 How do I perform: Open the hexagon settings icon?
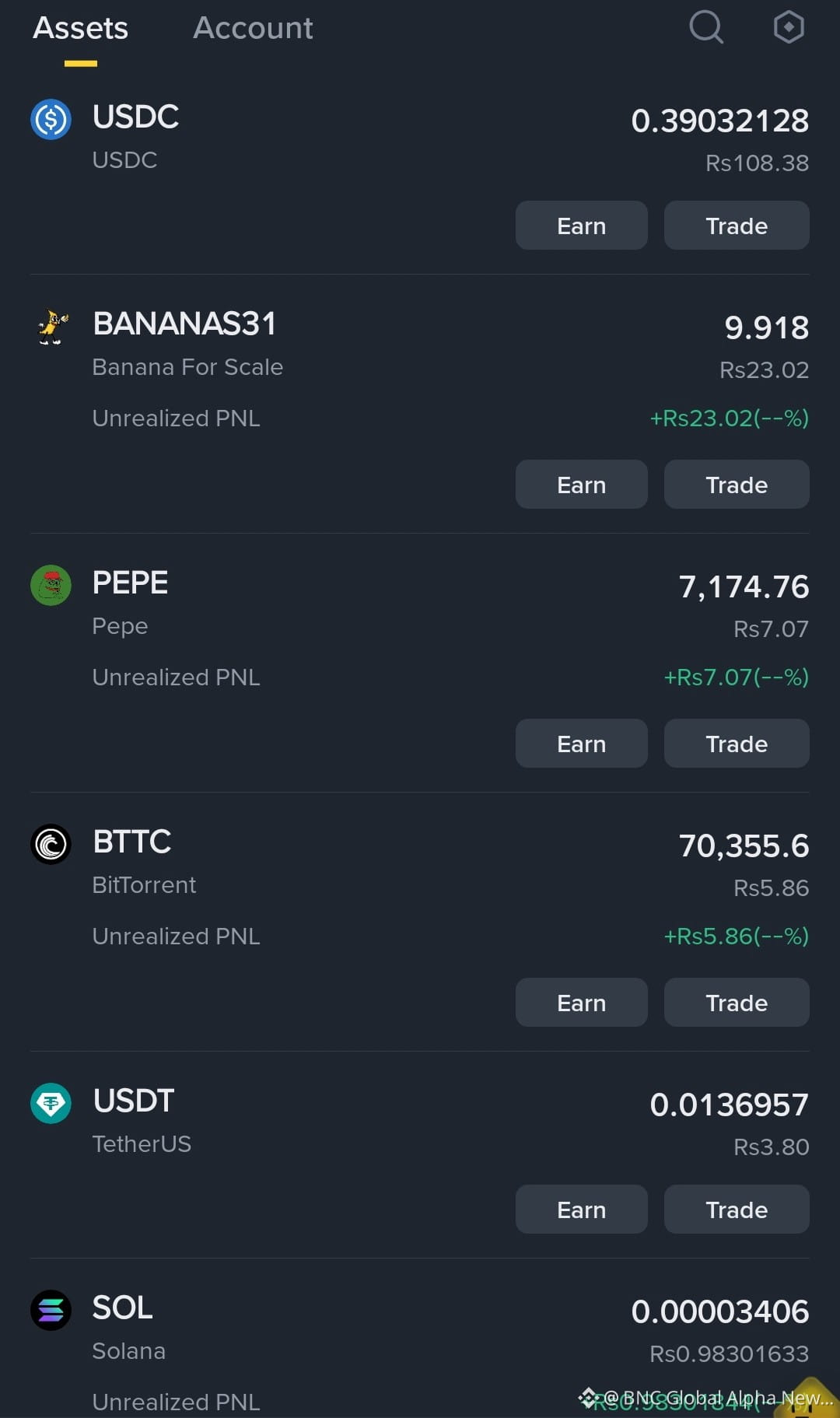789,27
